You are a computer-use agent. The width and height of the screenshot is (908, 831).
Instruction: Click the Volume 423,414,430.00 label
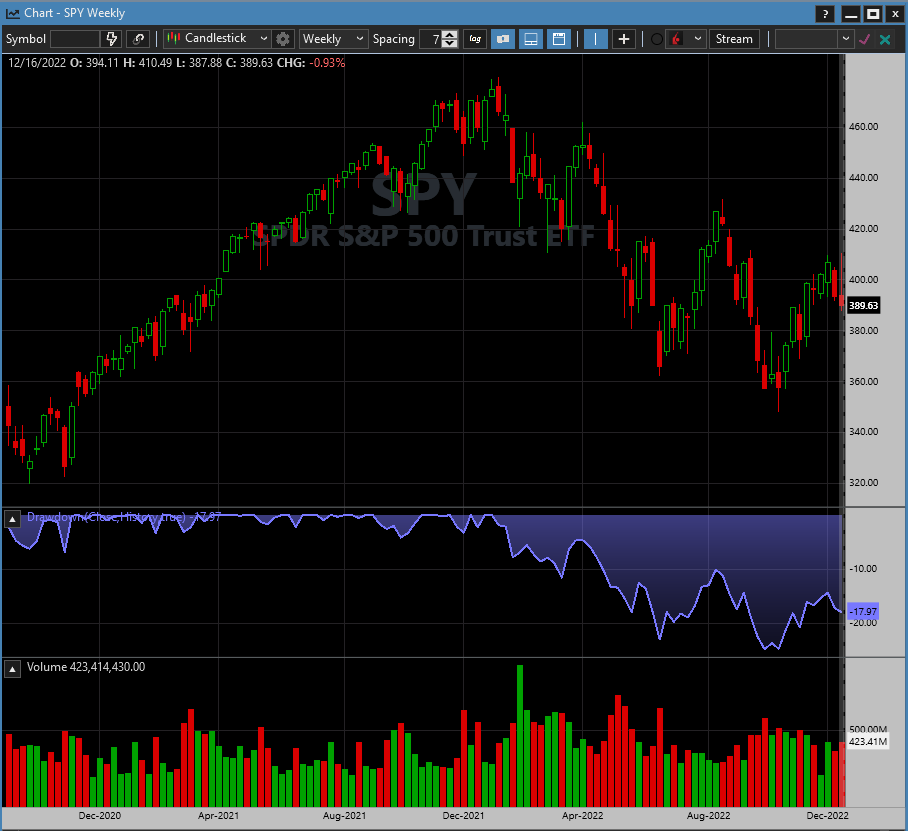point(86,667)
